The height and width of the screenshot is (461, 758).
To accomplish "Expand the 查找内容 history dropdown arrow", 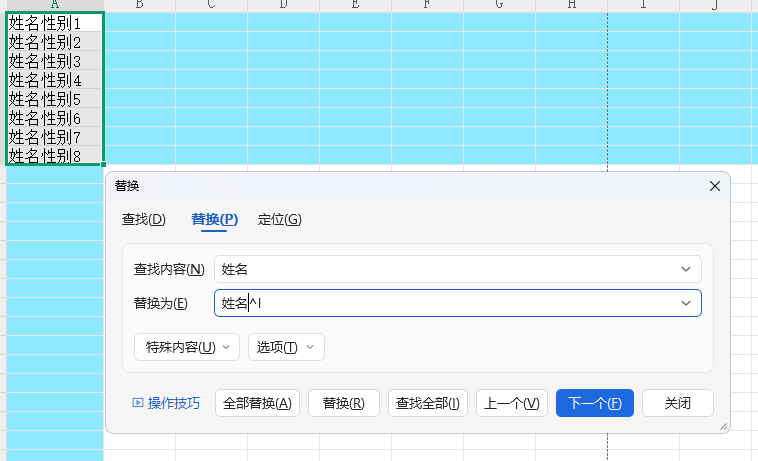I will [x=685, y=269].
